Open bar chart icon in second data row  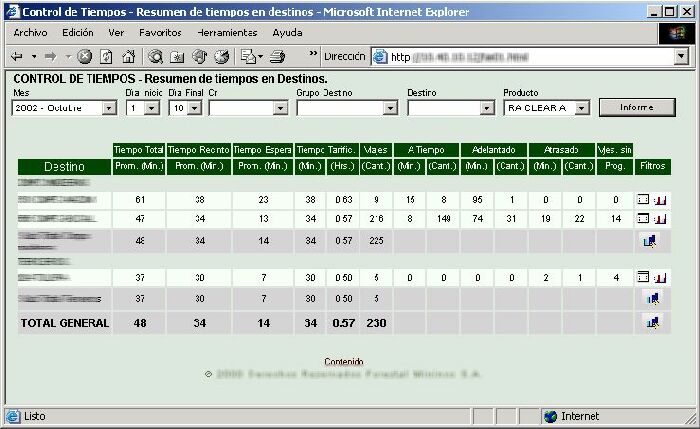659,218
